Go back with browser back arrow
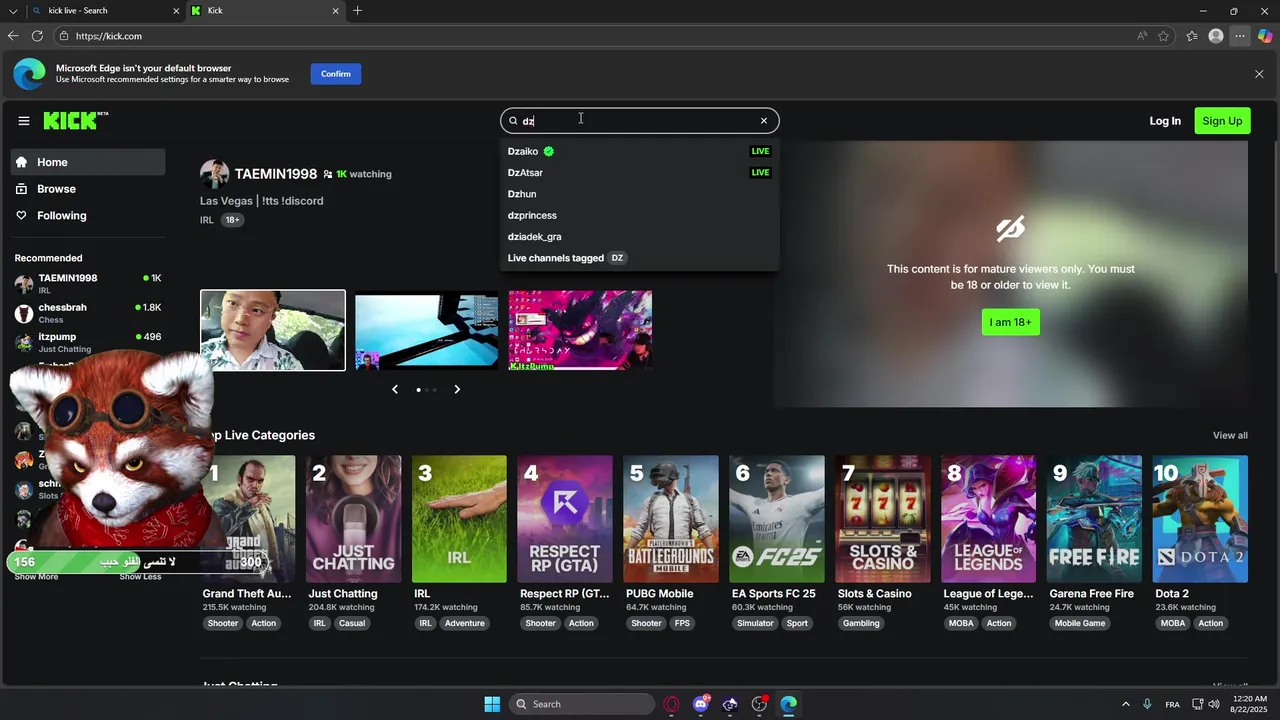 tap(13, 36)
